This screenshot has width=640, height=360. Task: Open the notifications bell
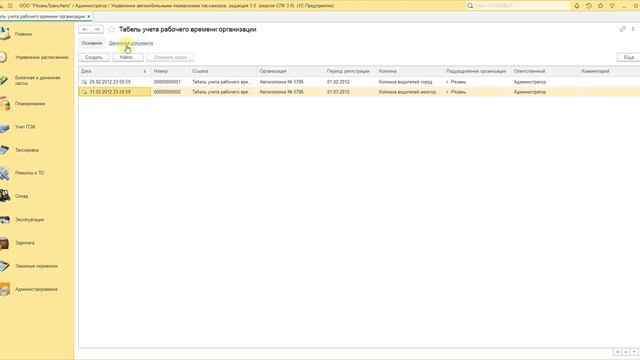coord(577,6)
